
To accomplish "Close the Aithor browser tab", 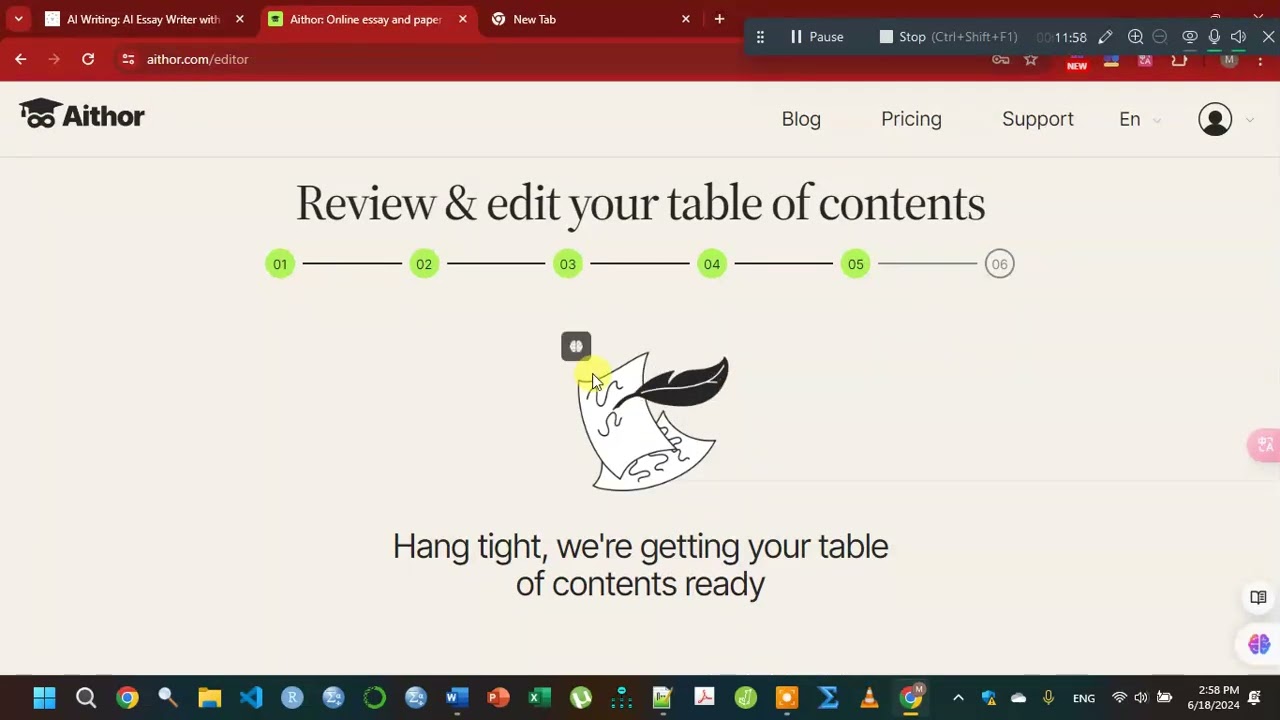I will [x=463, y=19].
